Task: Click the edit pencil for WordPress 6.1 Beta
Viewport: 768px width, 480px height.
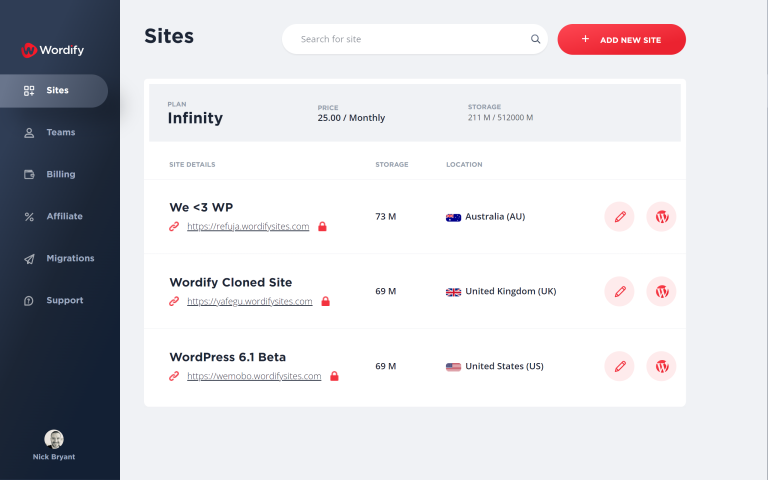Action: point(620,366)
